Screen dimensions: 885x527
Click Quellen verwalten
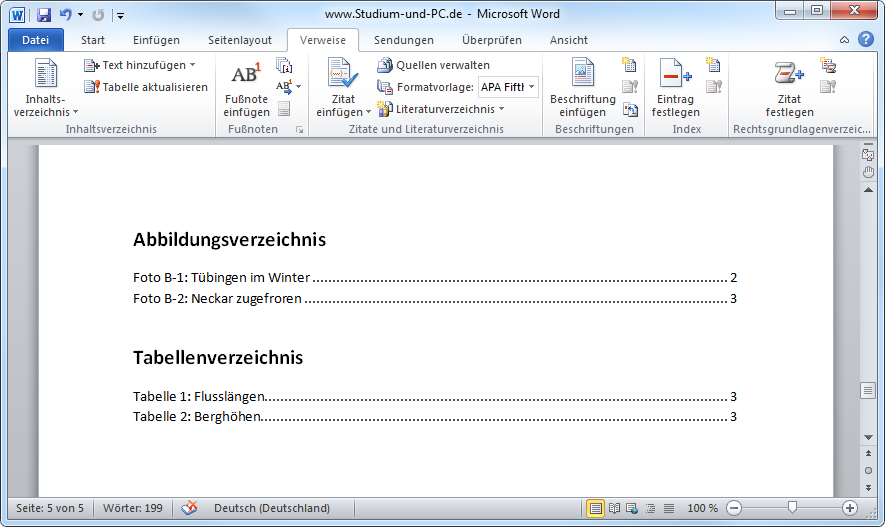(433, 65)
